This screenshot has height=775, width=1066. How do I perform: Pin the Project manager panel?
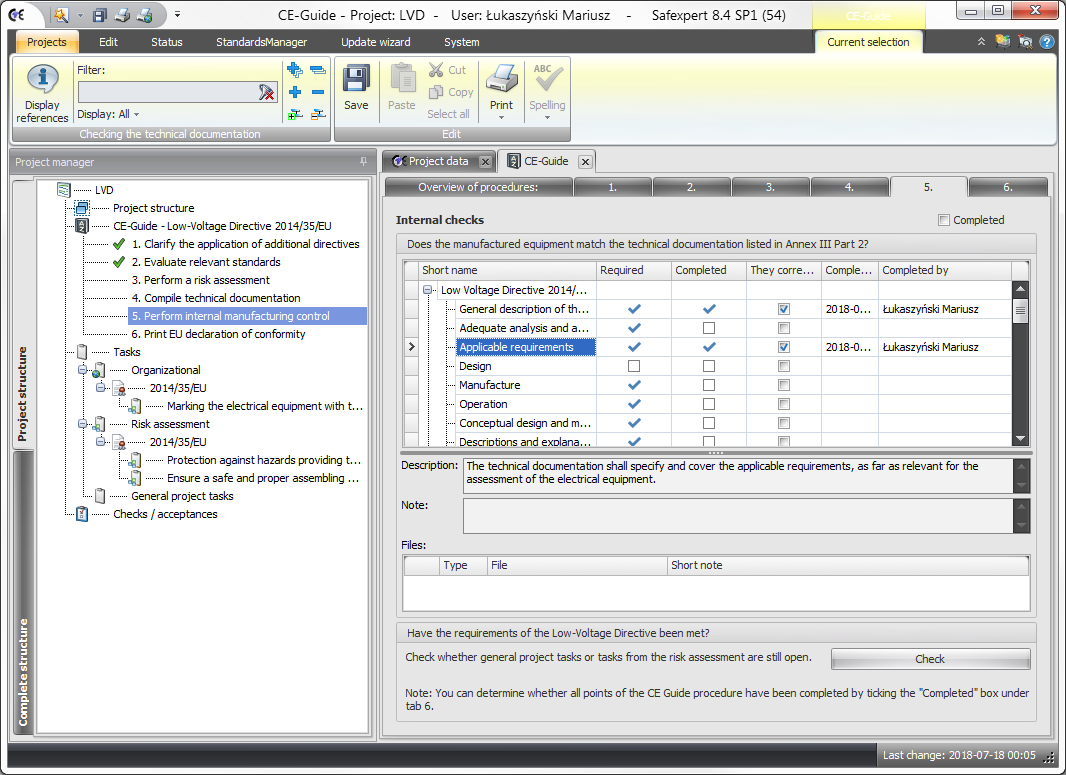click(363, 162)
